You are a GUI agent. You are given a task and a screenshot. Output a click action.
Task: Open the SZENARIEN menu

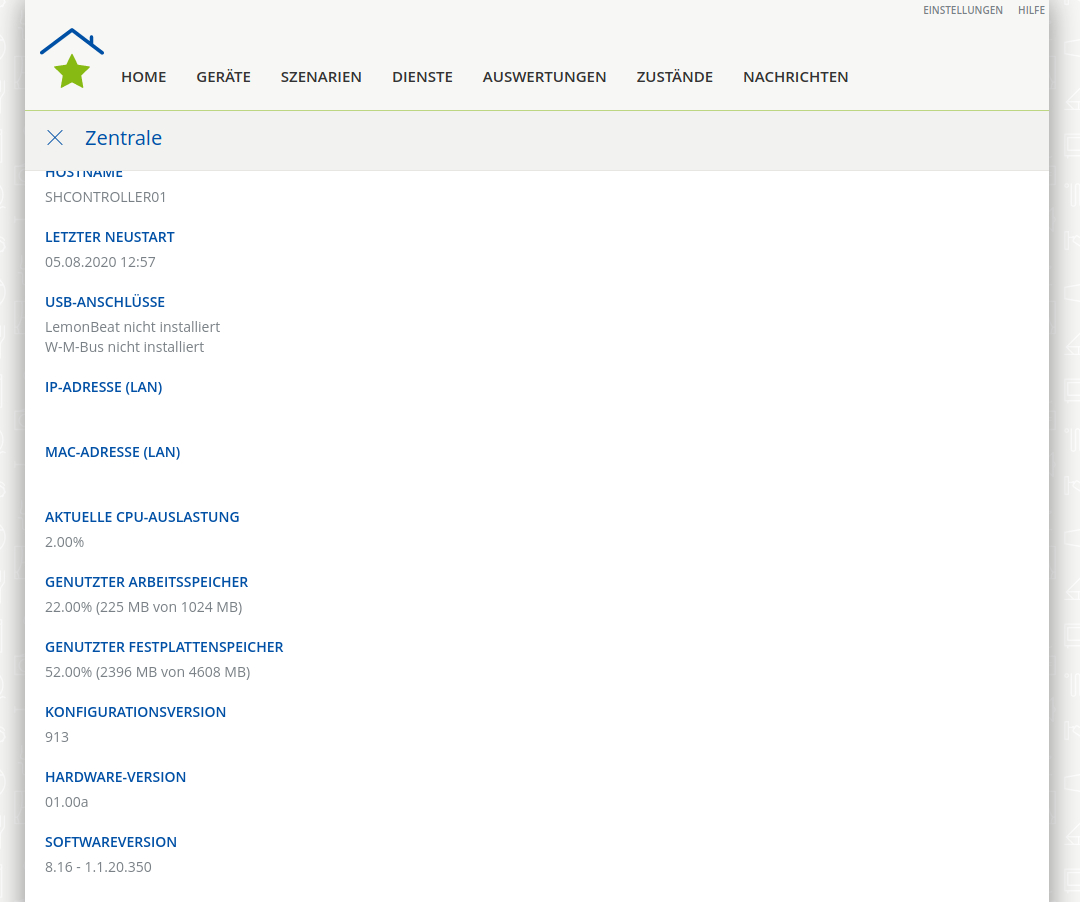point(321,77)
